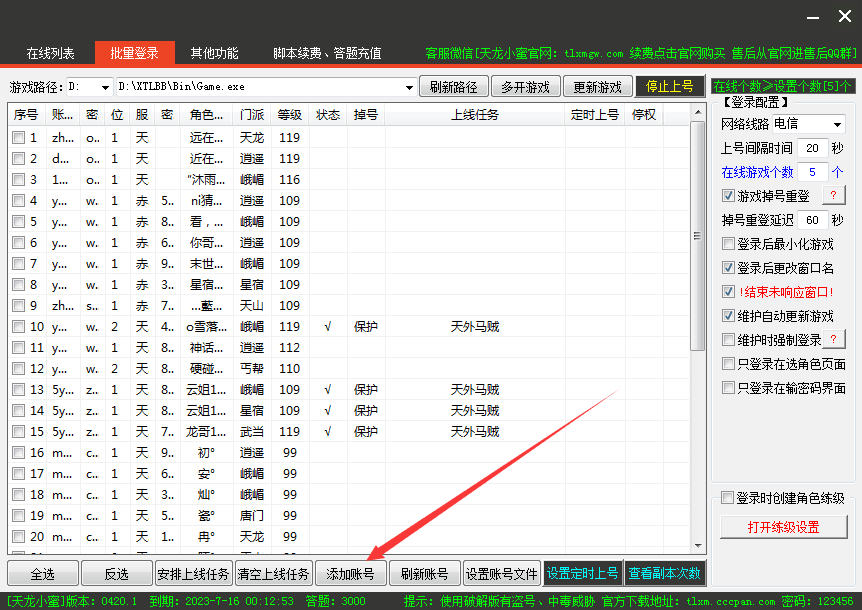Screen dimensions: 862x610
Task: Select the 丐帮 cell in row 12
Action: (252, 369)
